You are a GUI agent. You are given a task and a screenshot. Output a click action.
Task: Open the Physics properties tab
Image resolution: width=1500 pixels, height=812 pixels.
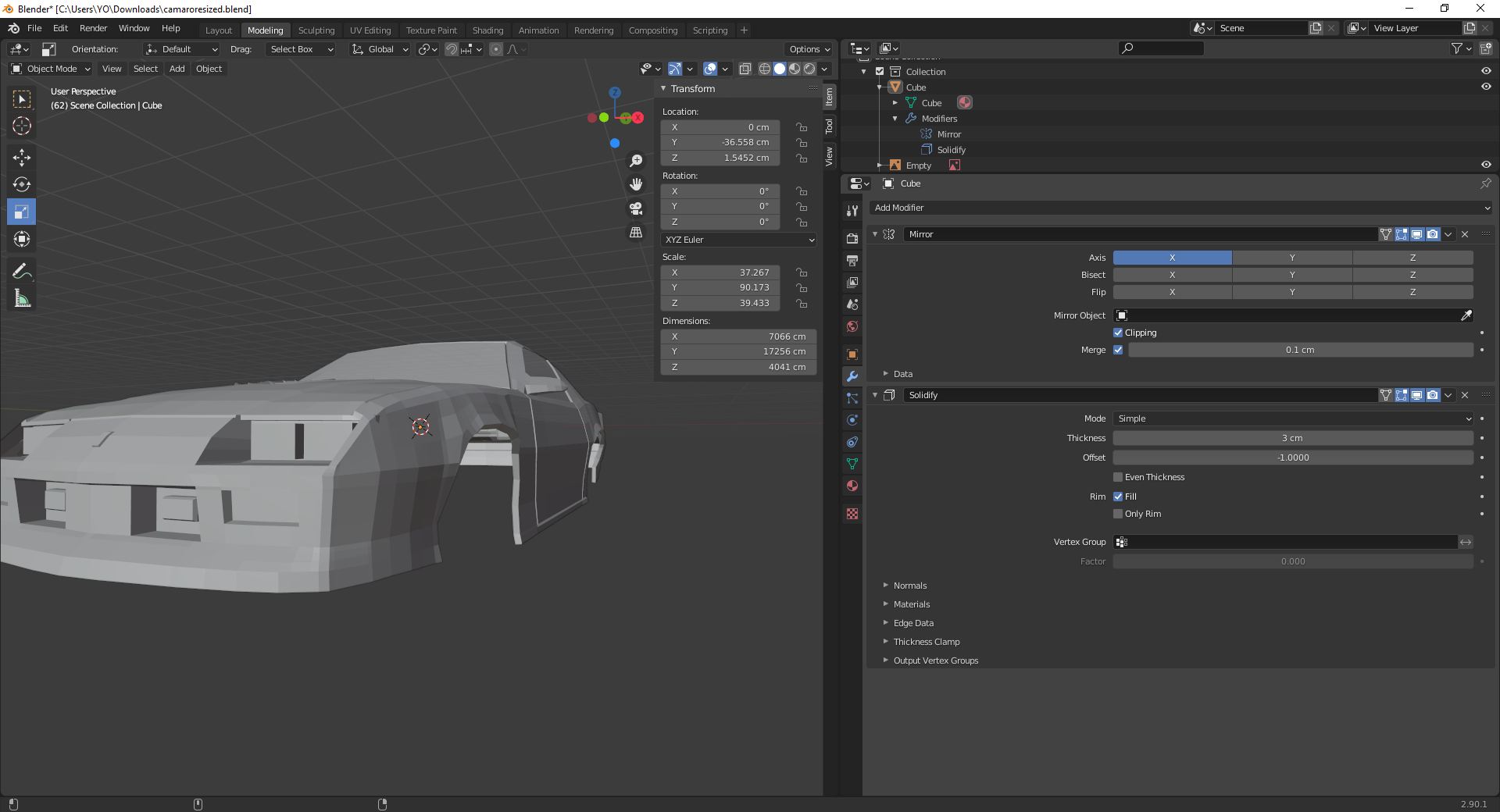[852, 420]
